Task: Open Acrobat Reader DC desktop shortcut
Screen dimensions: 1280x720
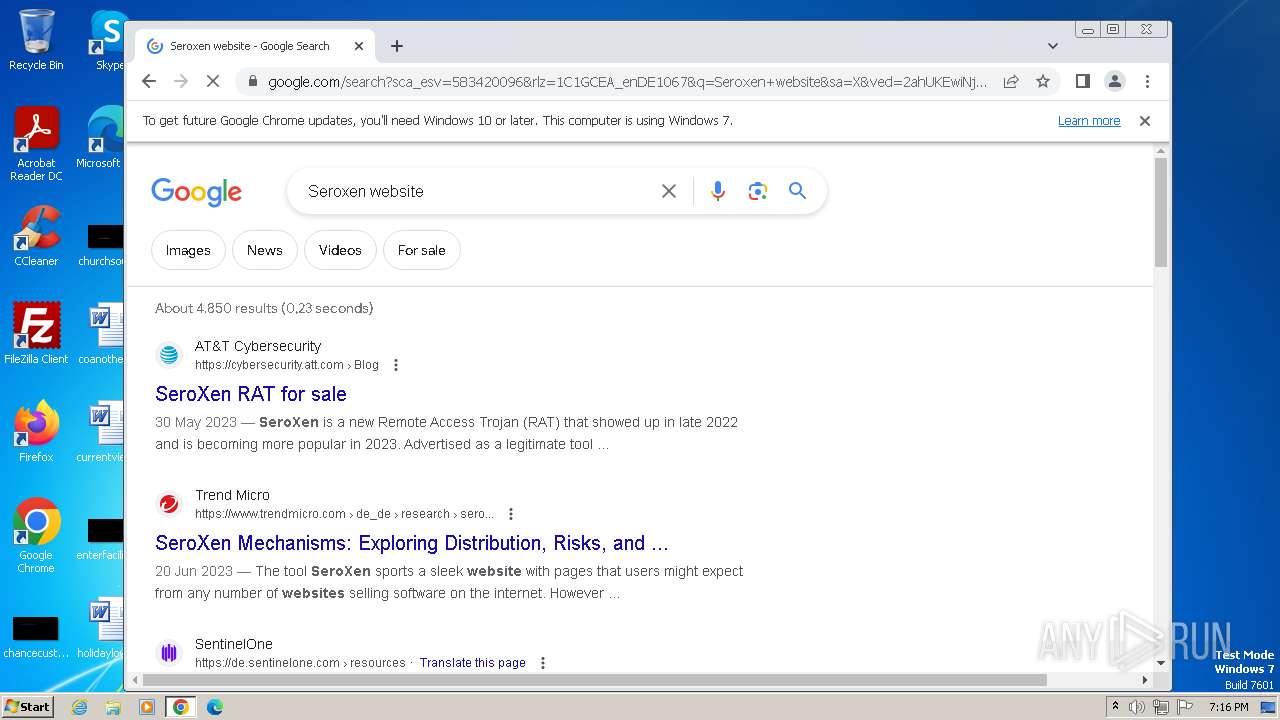Action: [36, 144]
